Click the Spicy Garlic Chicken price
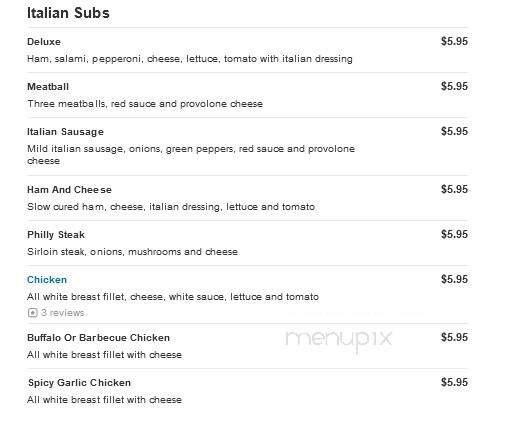The width and height of the screenshot is (518, 421). point(454,382)
